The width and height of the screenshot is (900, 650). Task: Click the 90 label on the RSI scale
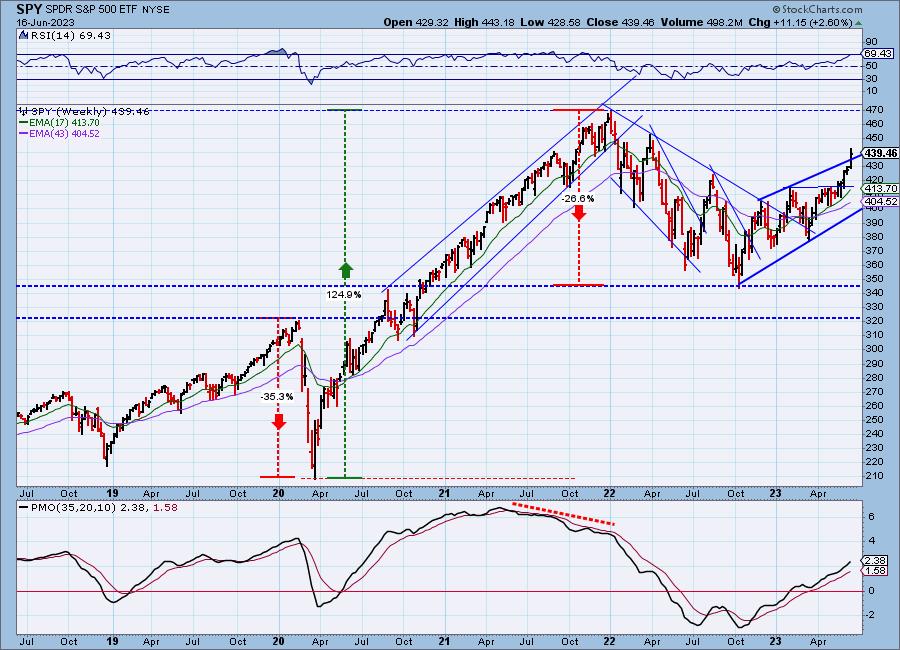[x=872, y=42]
